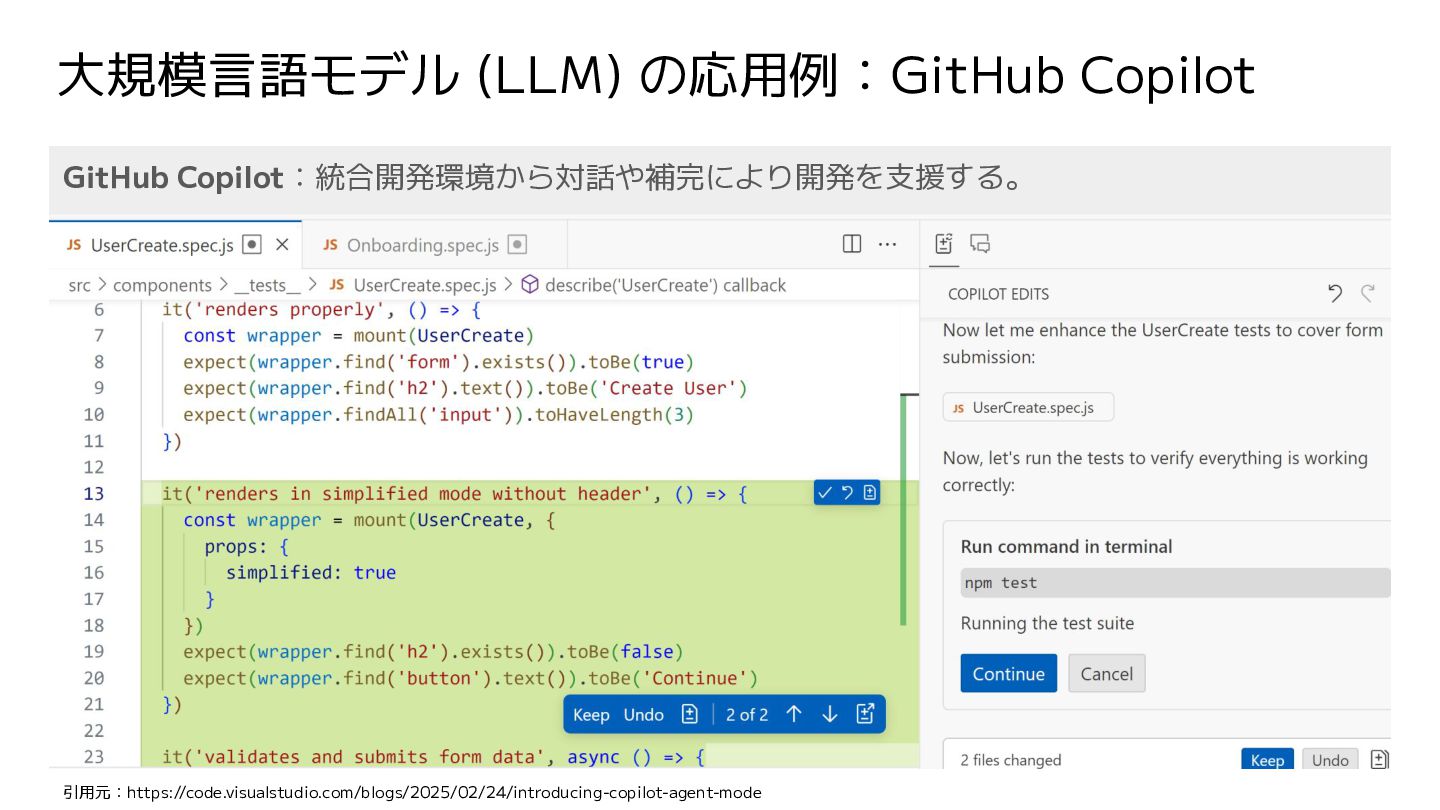Click the JS icon on the Onboarding.spec.js tab
Viewport: 1440px width, 810px height.
pos(330,245)
